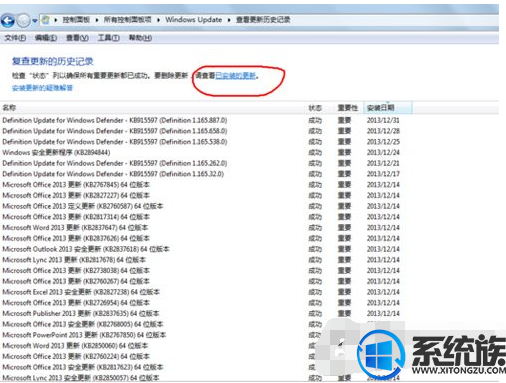Screen dimensions: 506x383
Task: Click the Forward navigation arrow button
Action: coord(23,21)
